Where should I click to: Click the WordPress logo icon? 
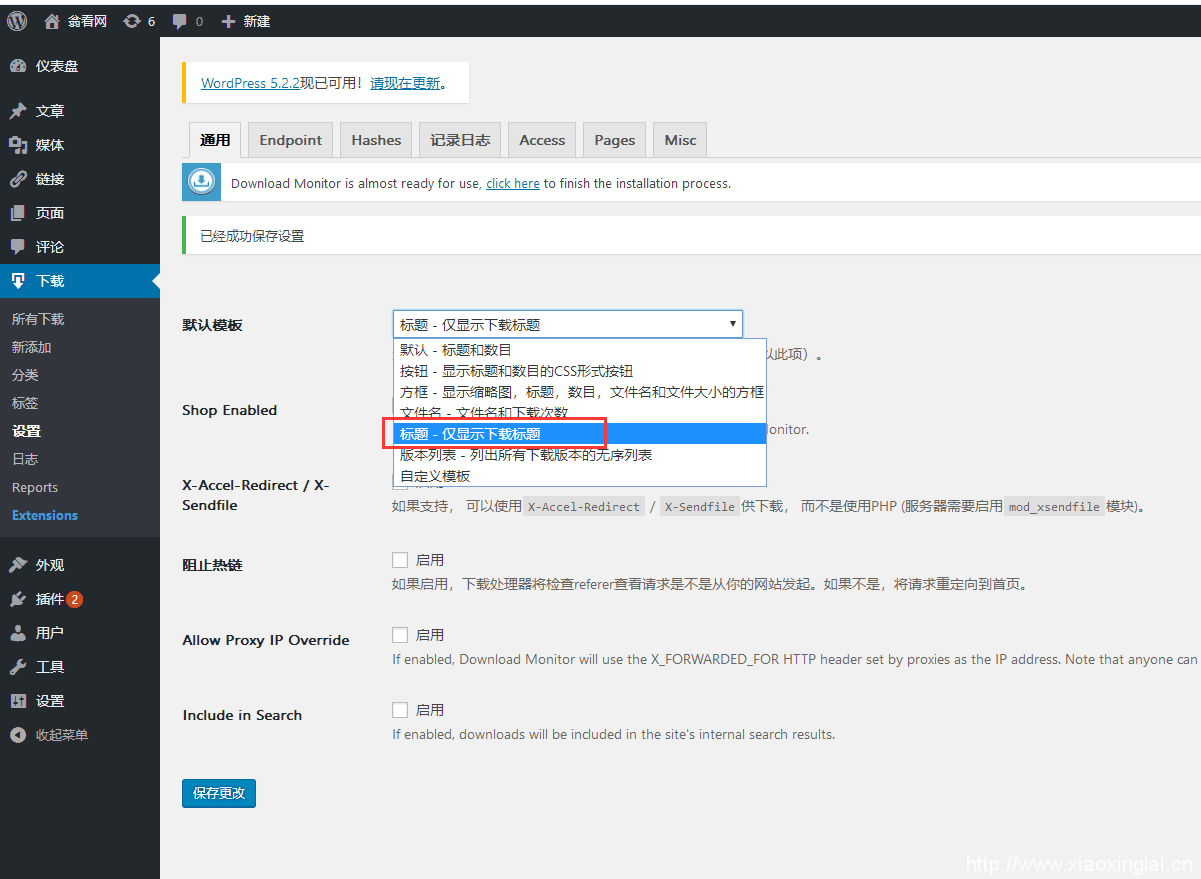pos(17,20)
